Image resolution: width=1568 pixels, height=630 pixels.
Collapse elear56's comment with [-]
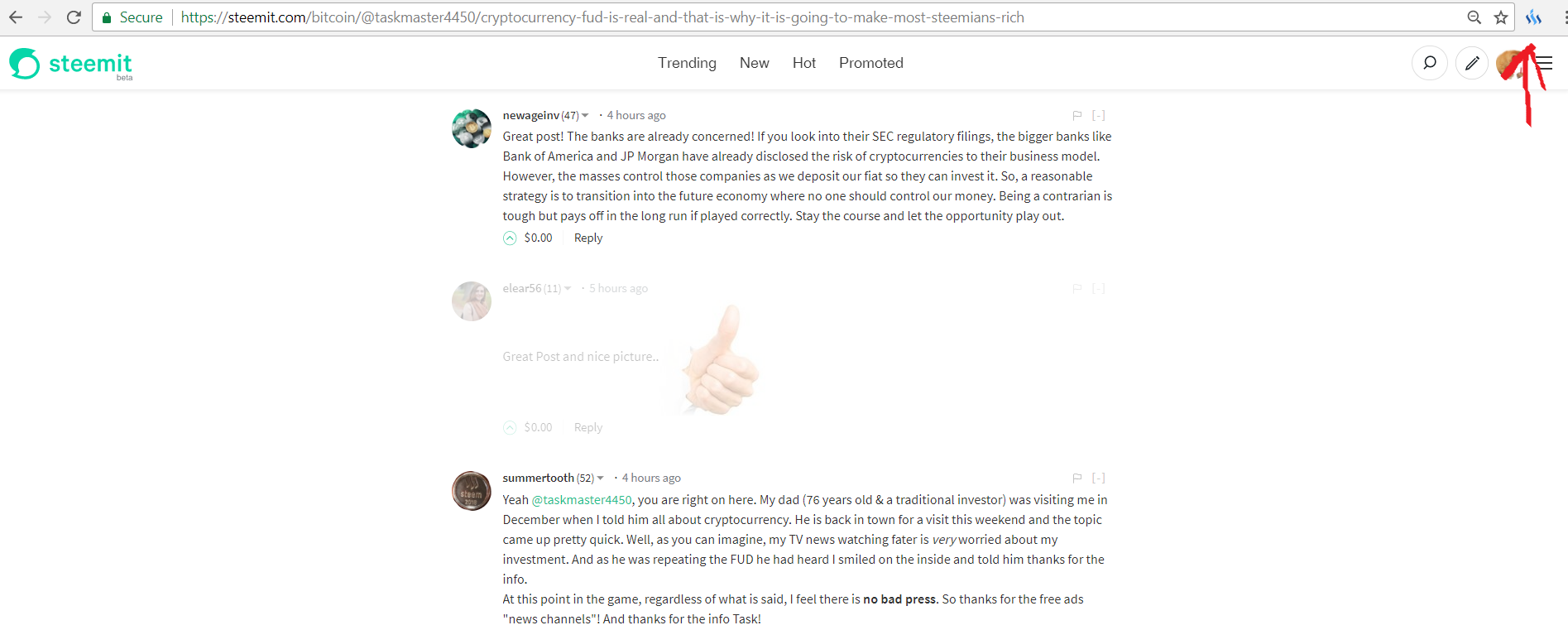click(1098, 289)
